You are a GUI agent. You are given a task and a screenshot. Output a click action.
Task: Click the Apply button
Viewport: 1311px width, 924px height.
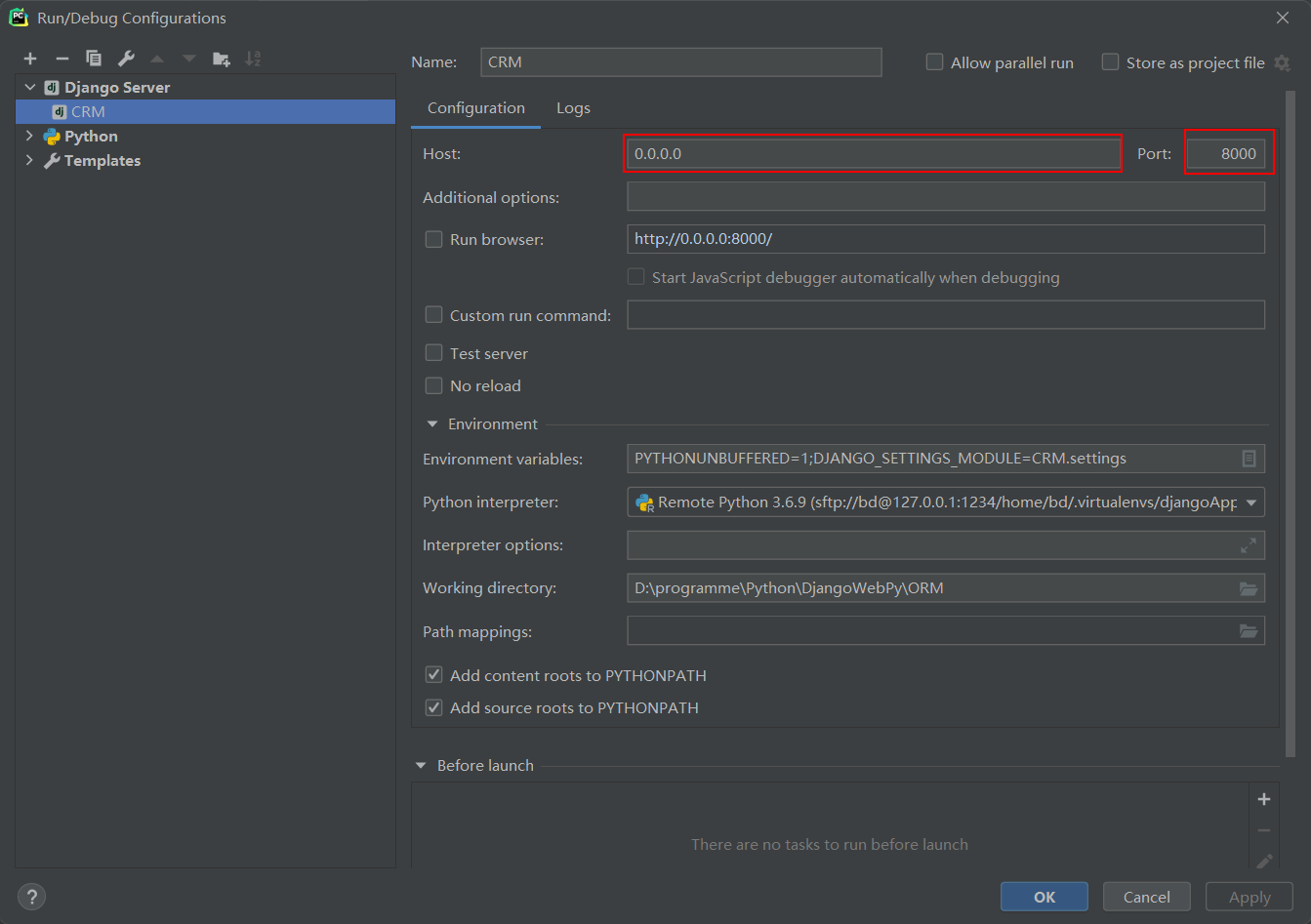1250,897
